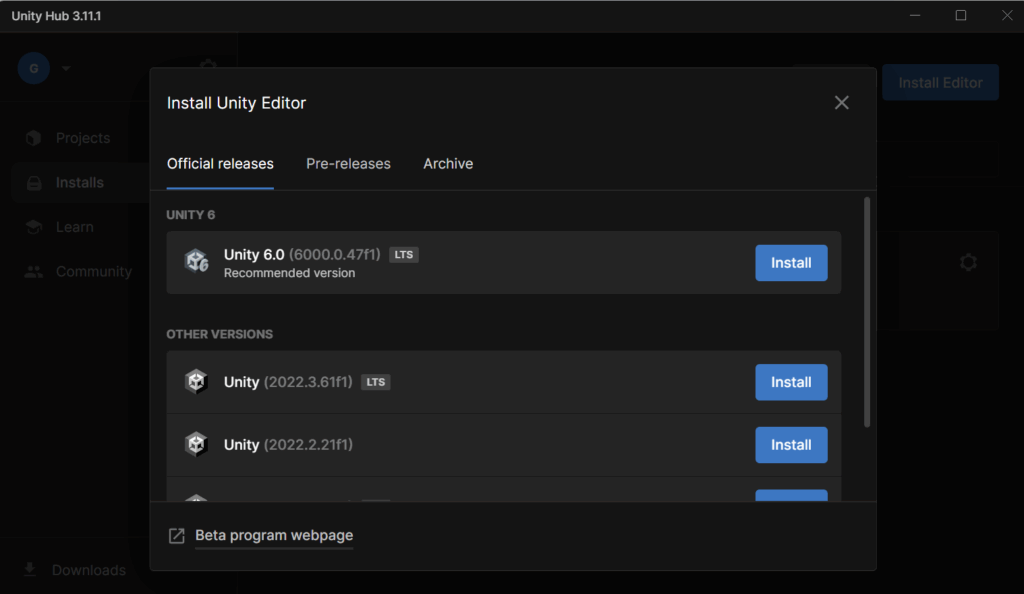
Task: Click the "Recommended version" text
Action: [289, 273]
